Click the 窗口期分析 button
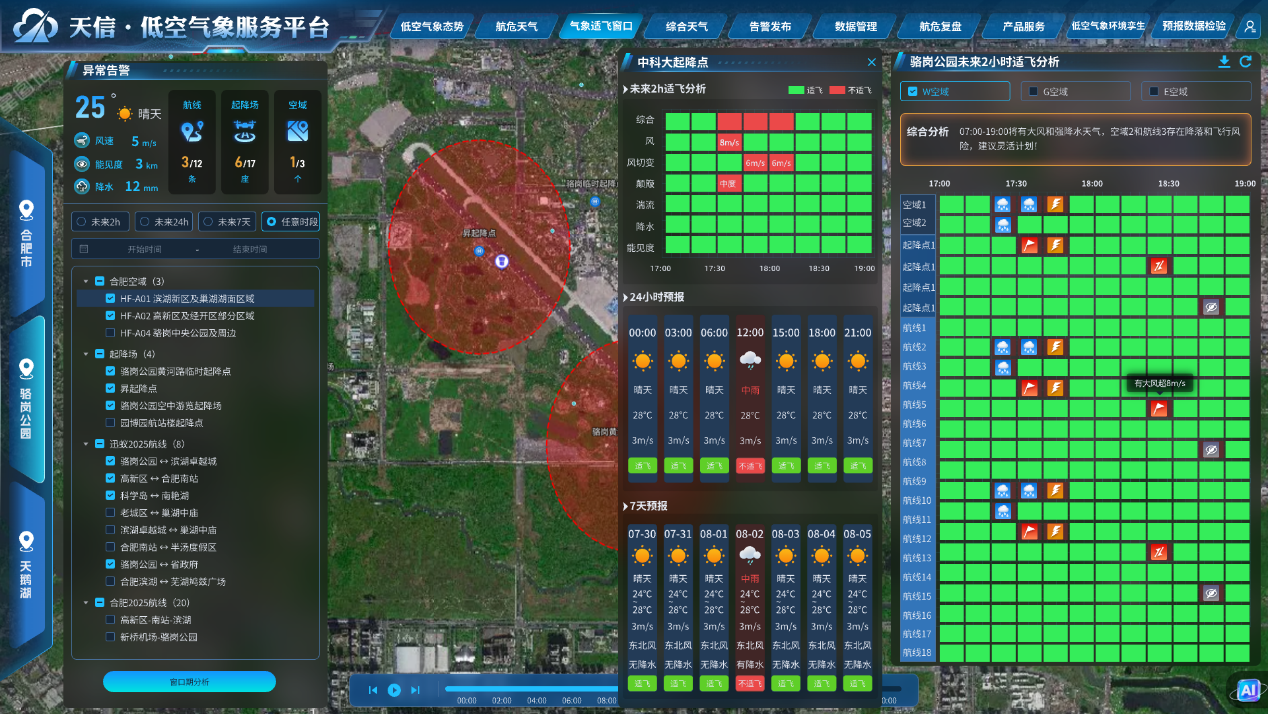1268x714 pixels. pos(189,682)
